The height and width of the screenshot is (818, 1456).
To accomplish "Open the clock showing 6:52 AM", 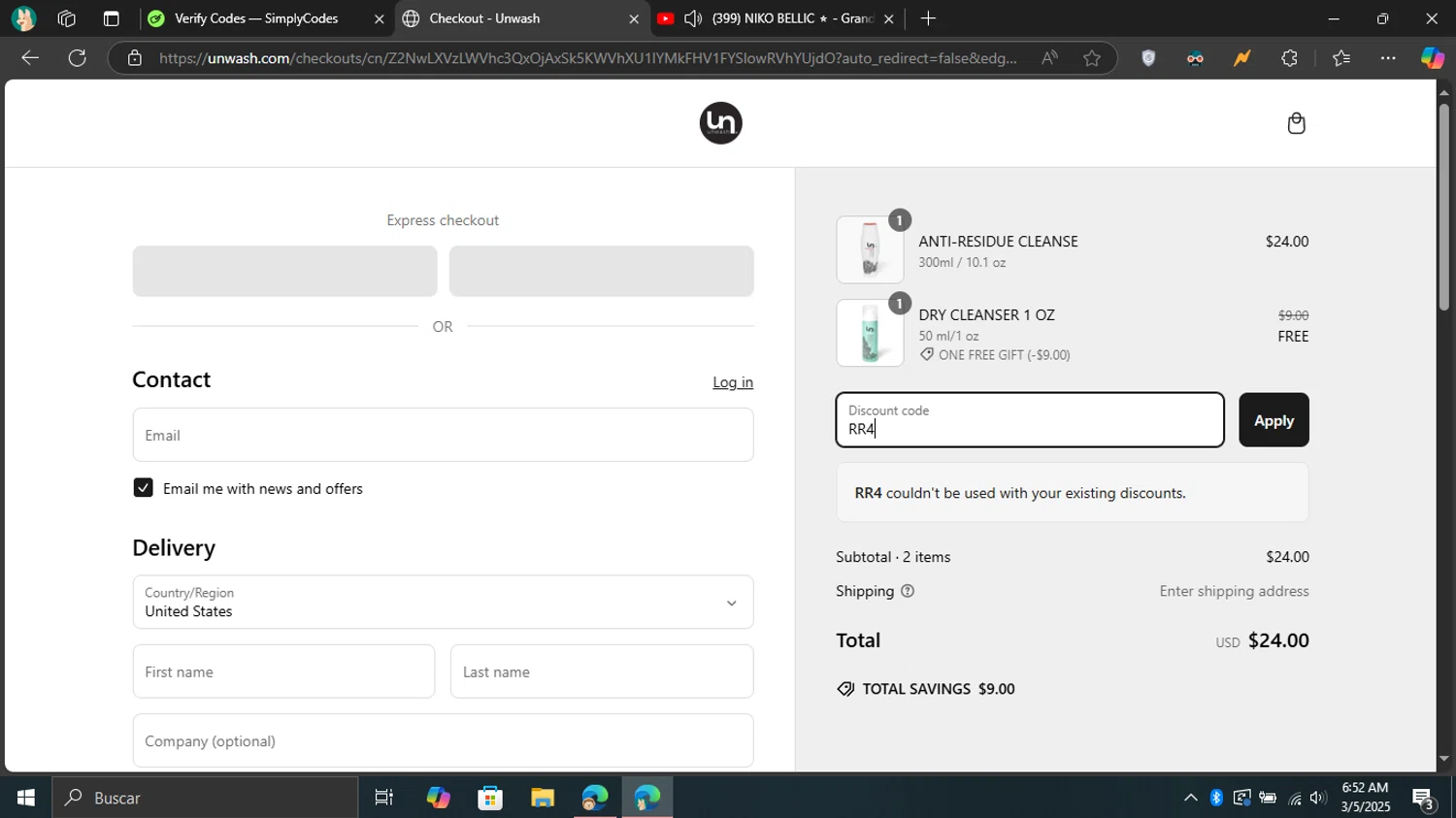I will (x=1365, y=798).
